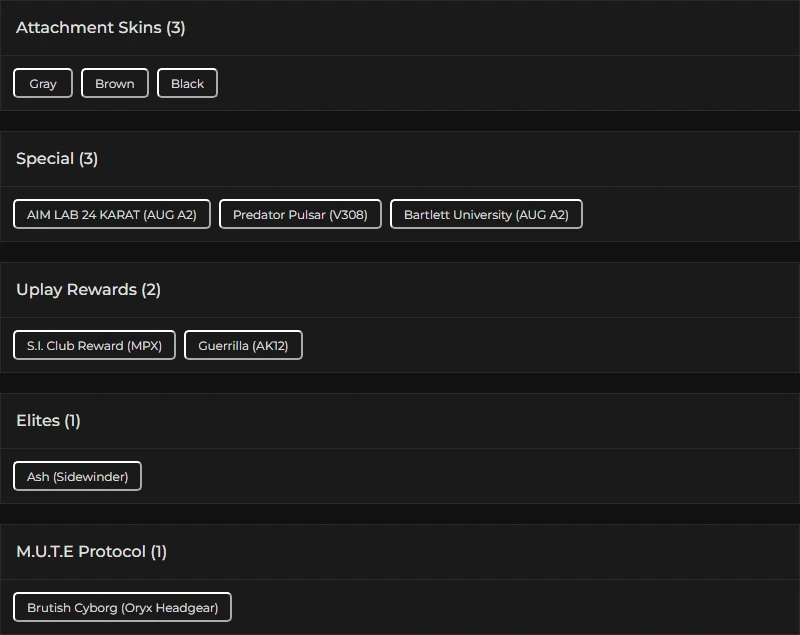This screenshot has height=635, width=800.
Task: Click the (1) count beside M.U.T.E Protocol
Action: [158, 552]
